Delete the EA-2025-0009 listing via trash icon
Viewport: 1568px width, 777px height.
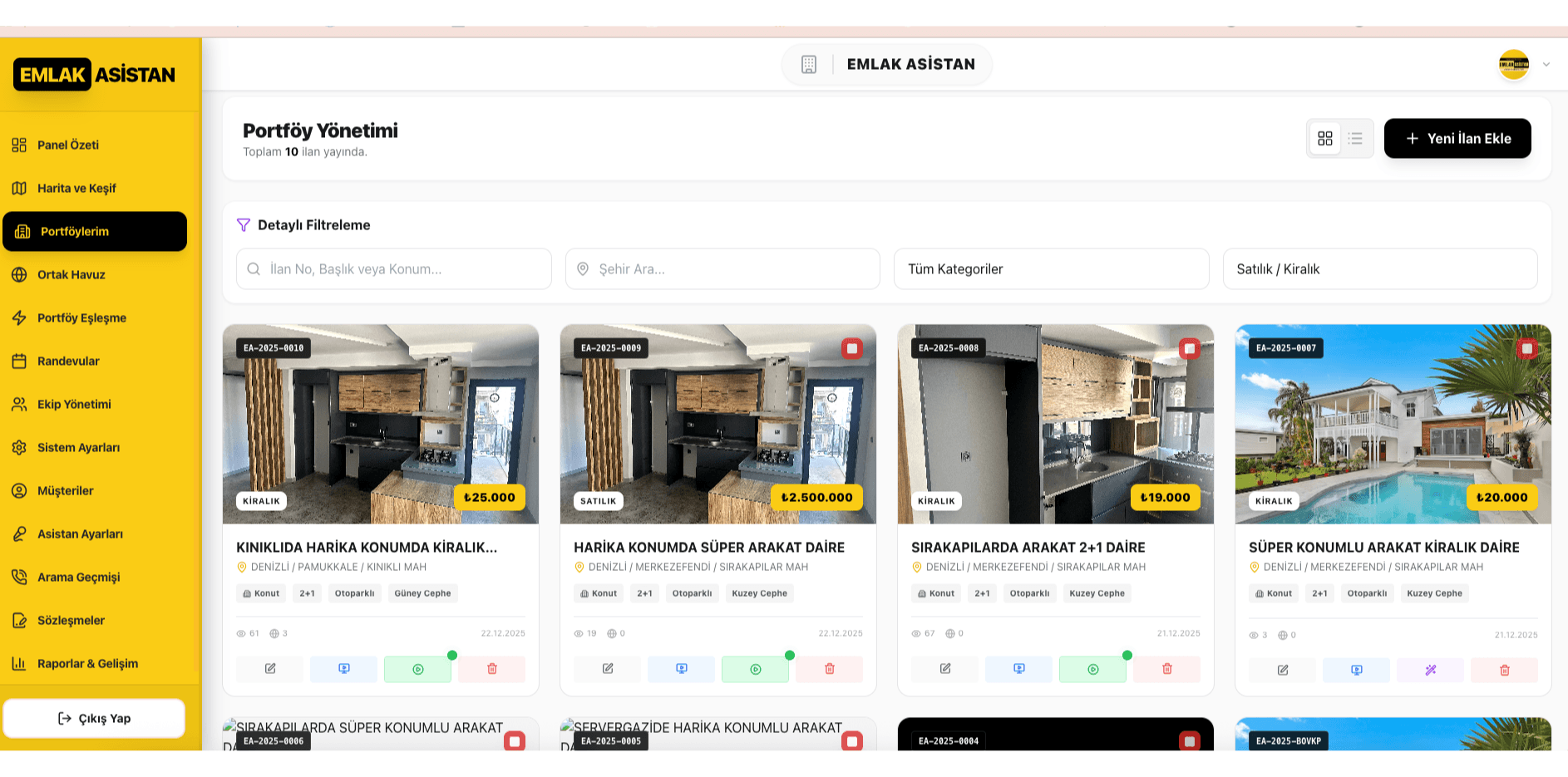pos(829,669)
